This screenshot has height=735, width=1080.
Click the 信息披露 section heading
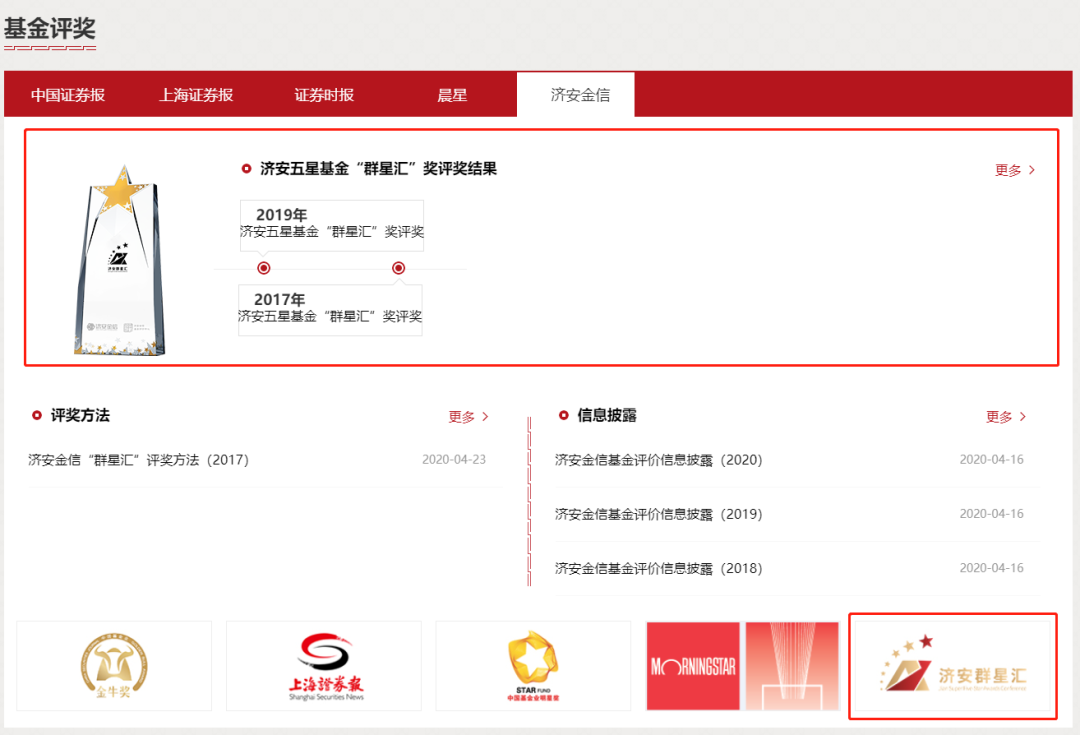(x=607, y=415)
